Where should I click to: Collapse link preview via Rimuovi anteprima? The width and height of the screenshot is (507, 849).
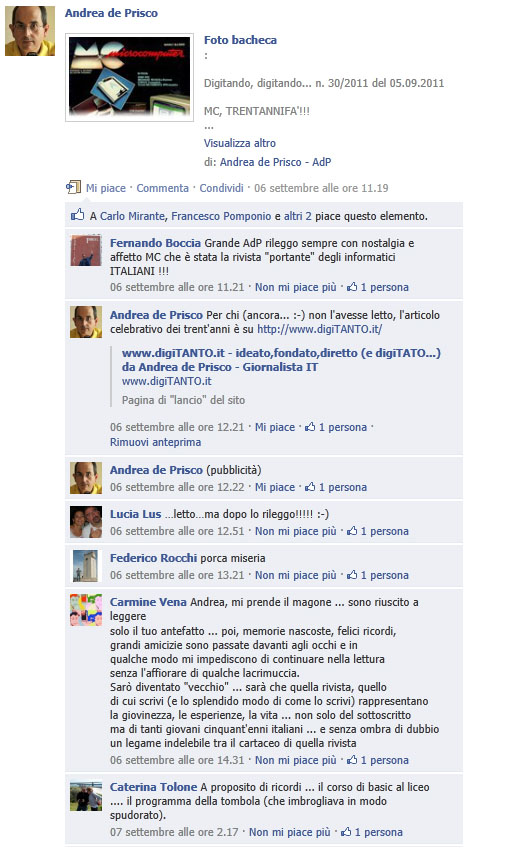[155, 442]
